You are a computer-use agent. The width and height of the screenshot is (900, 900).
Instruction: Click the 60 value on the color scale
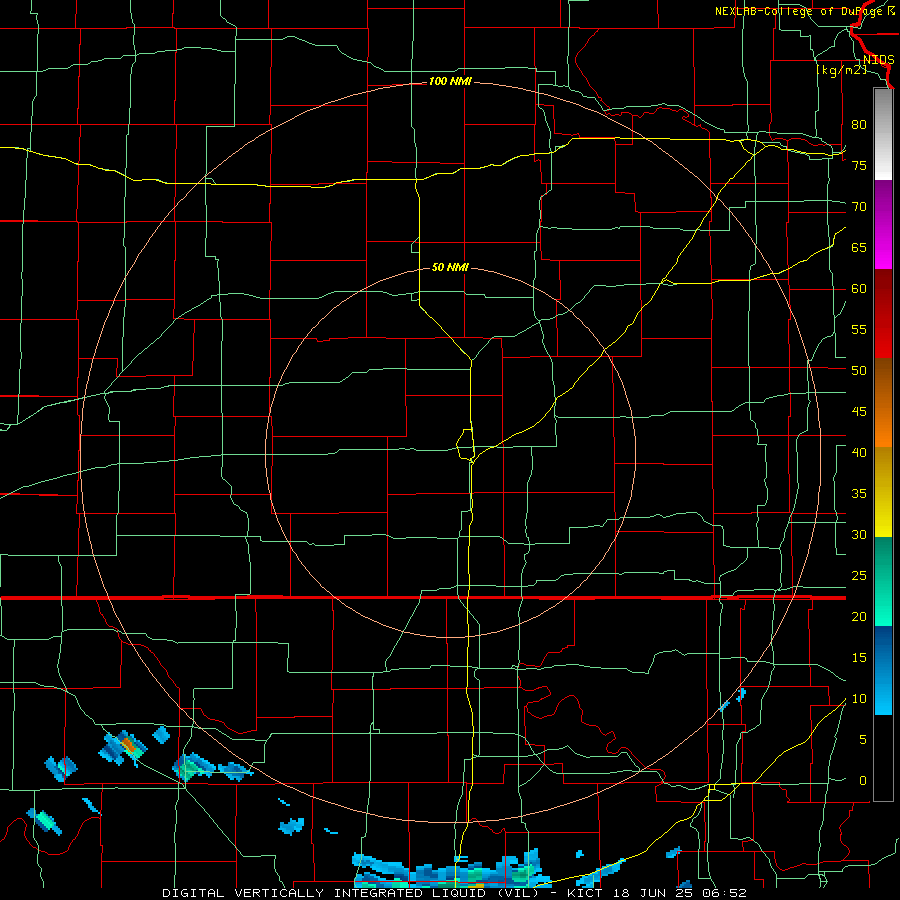(x=859, y=289)
